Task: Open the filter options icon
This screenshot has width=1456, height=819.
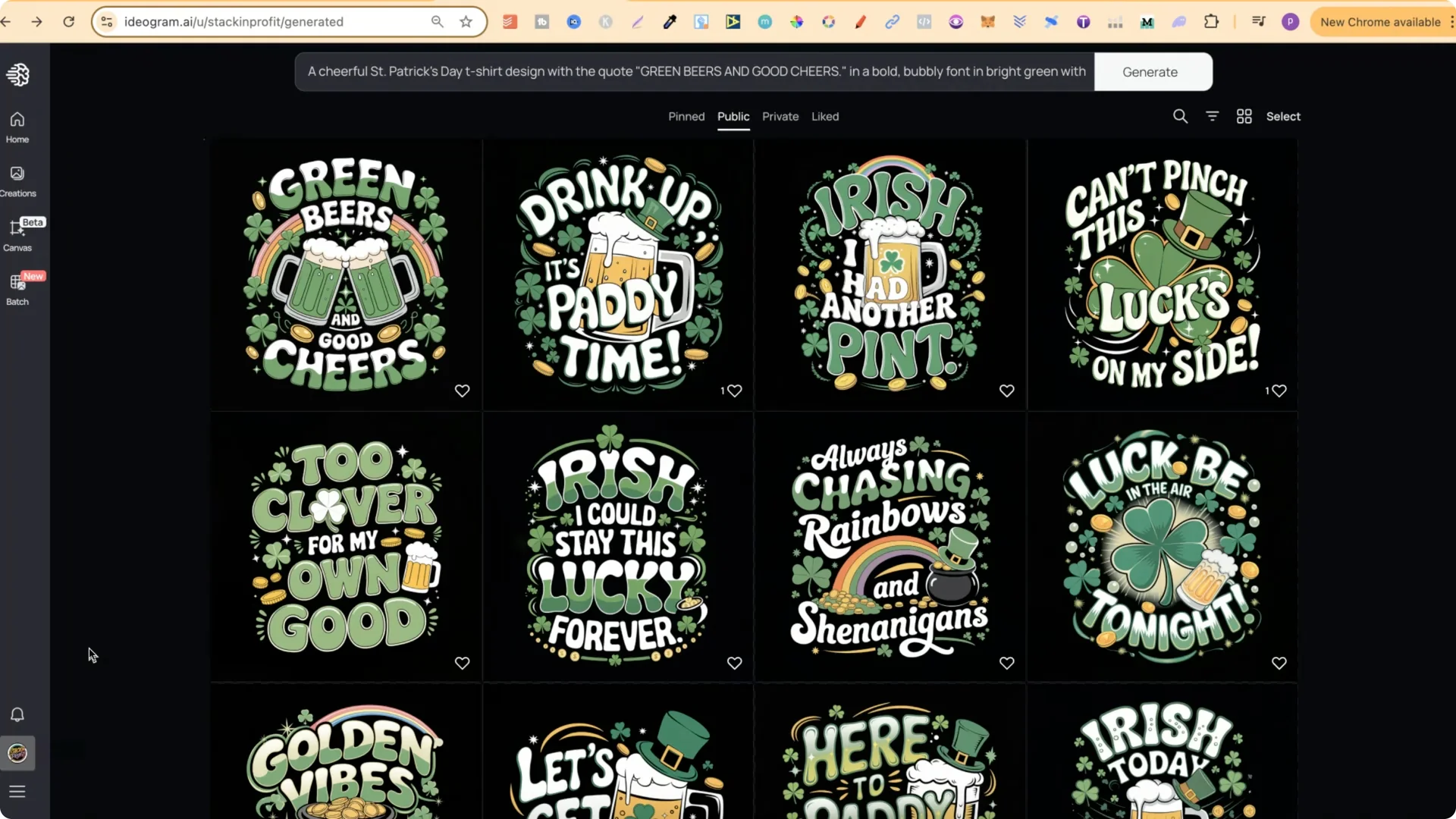Action: [1212, 116]
